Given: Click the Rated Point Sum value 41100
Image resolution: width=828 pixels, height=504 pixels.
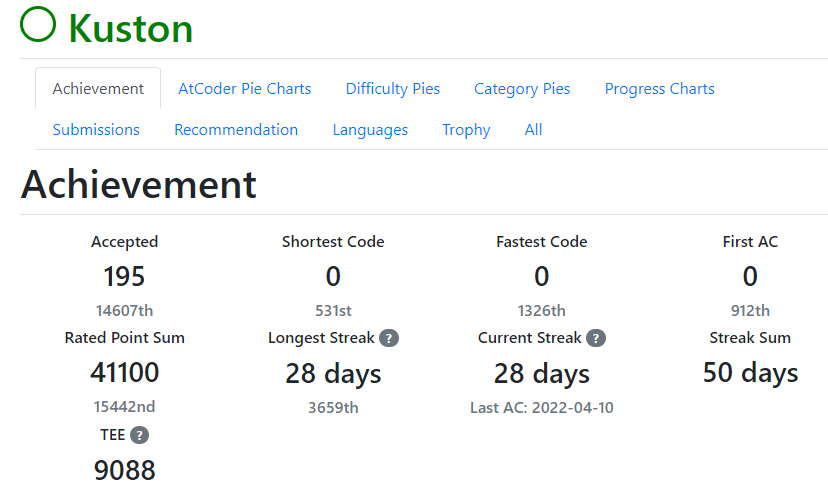Looking at the screenshot, I should coord(125,372).
